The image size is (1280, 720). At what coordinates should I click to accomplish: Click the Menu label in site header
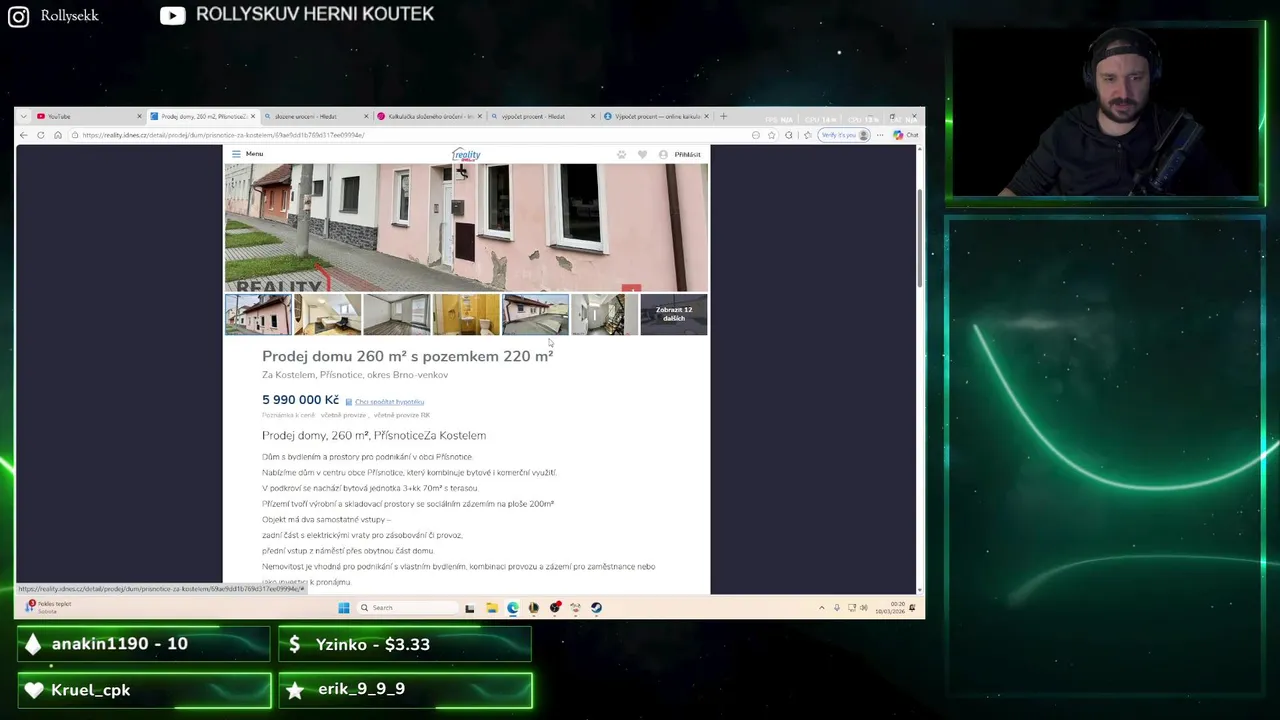(254, 154)
